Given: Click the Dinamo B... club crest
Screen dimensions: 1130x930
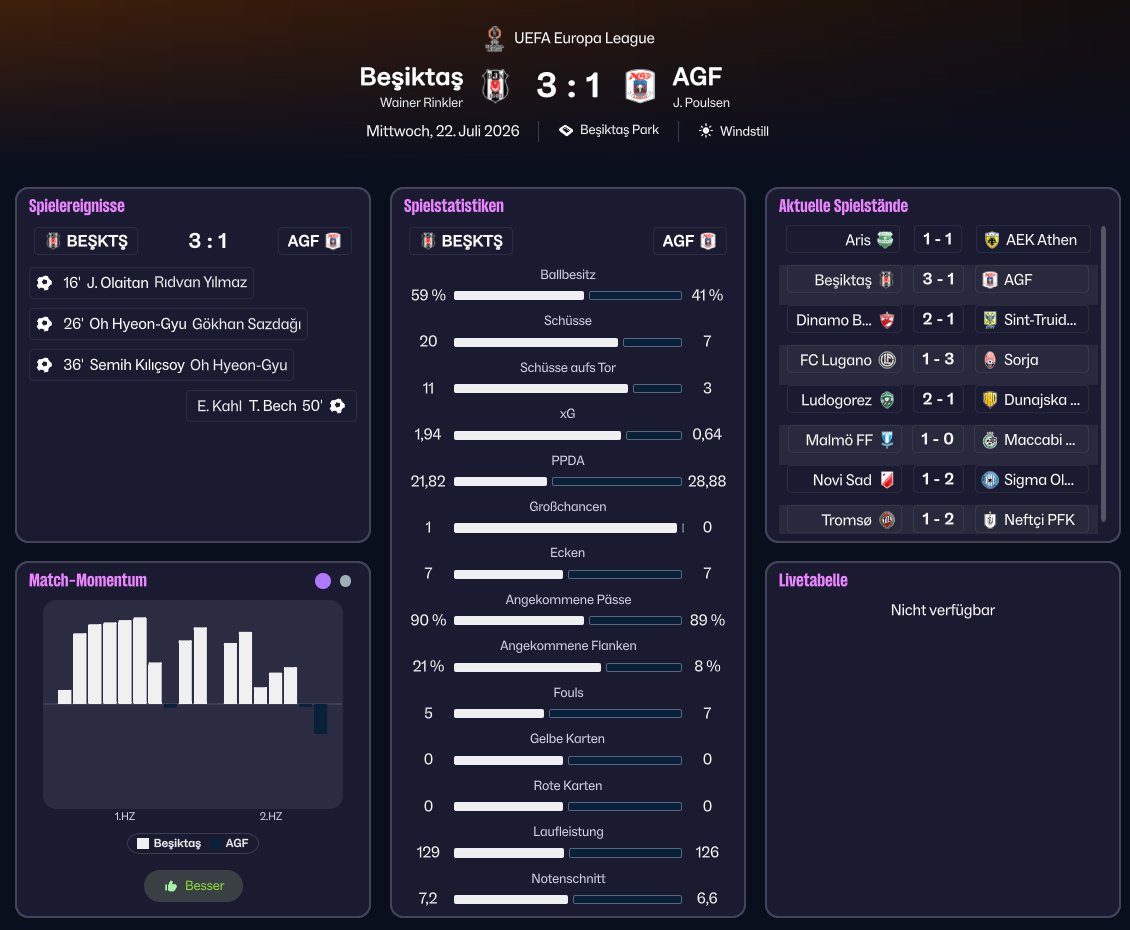Looking at the screenshot, I should [x=886, y=320].
